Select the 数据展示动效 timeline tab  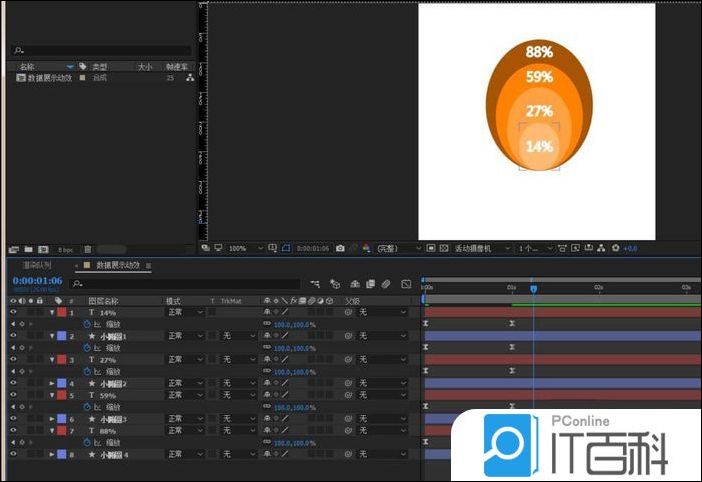(x=117, y=265)
